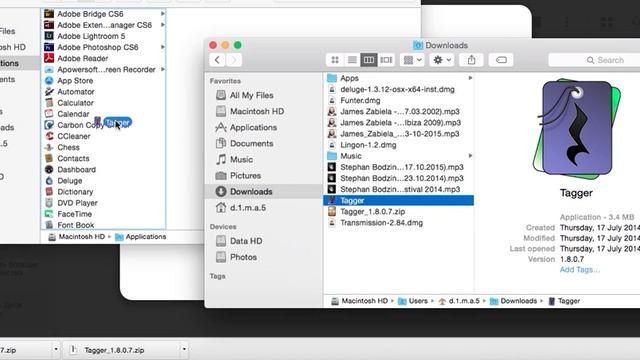Click Users in Downloads path bar
Screen dimensions: 640x360
point(413,301)
